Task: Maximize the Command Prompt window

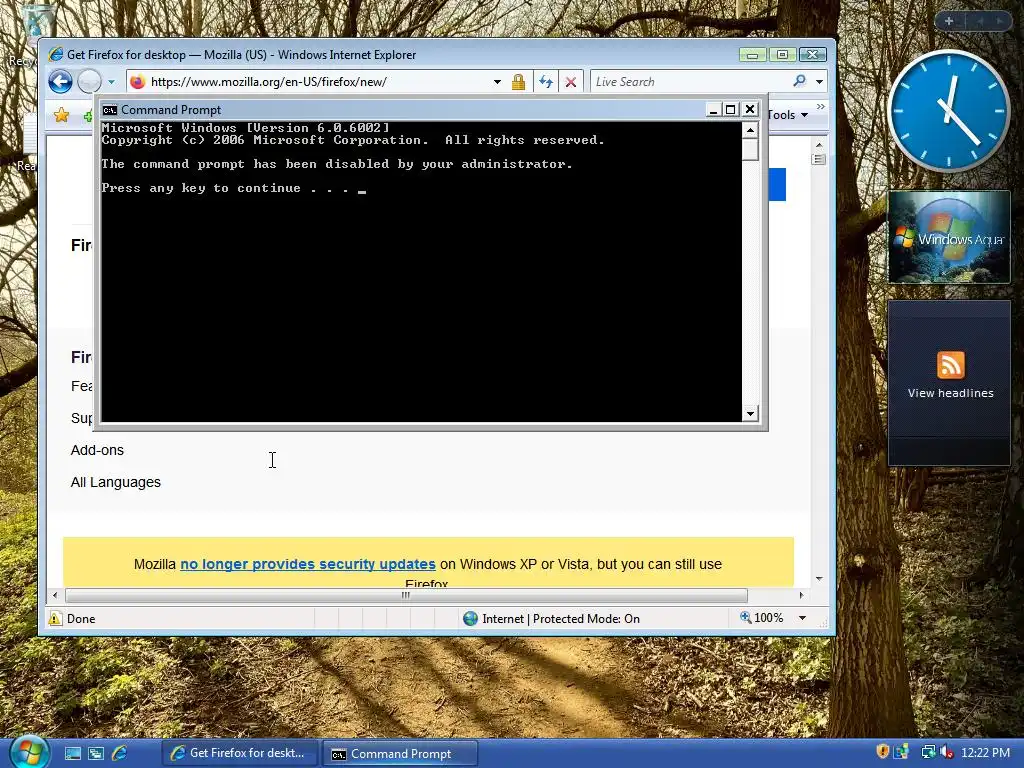Action: pyautogui.click(x=731, y=110)
